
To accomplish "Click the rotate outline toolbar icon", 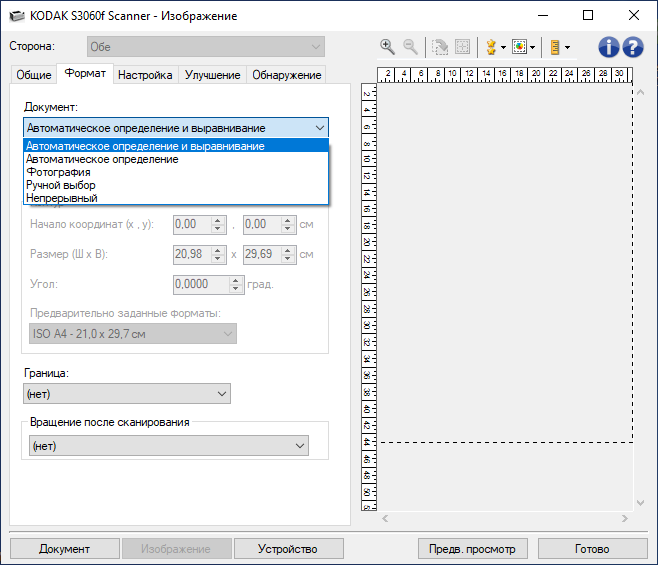I will point(440,47).
